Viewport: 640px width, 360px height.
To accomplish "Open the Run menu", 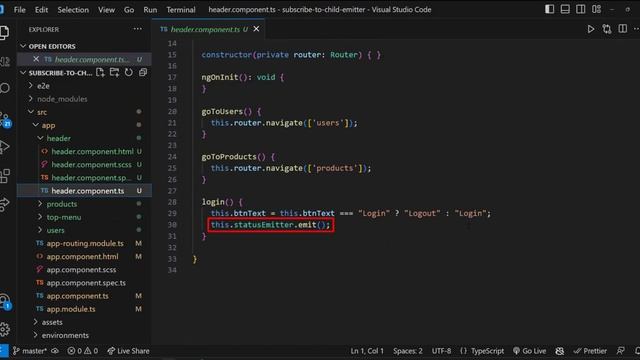I will coord(150,9).
